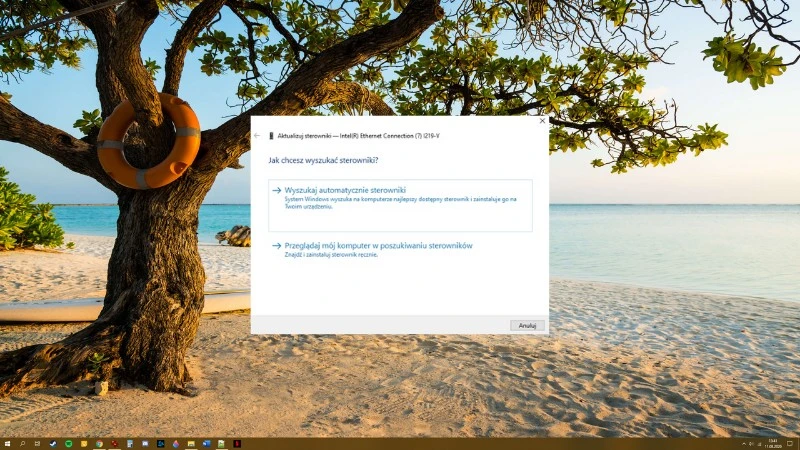Screen dimensions: 800x450
Task: Open the volume tray icon
Action: (x=751, y=444)
